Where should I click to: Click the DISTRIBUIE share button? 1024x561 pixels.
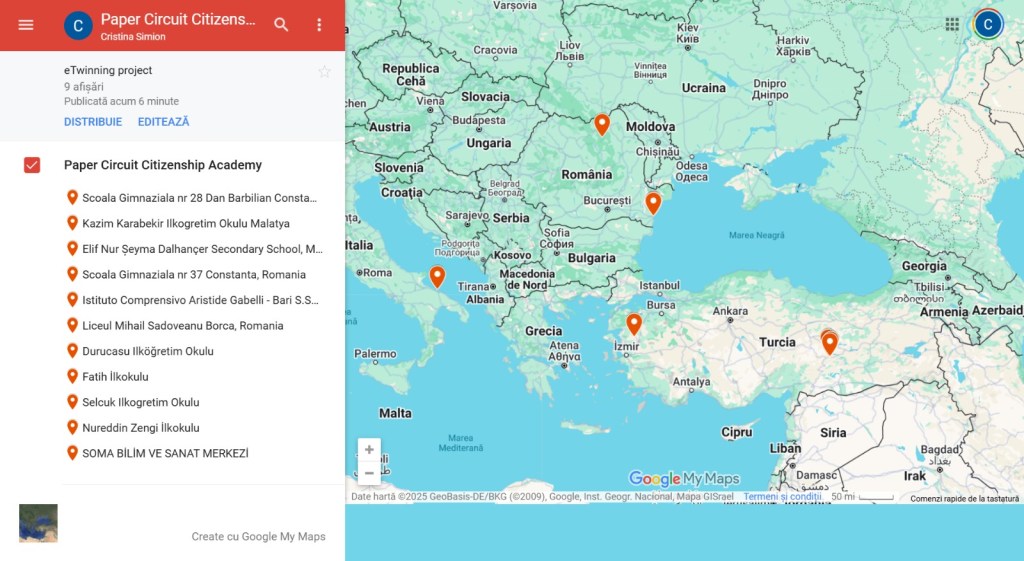[x=93, y=122]
